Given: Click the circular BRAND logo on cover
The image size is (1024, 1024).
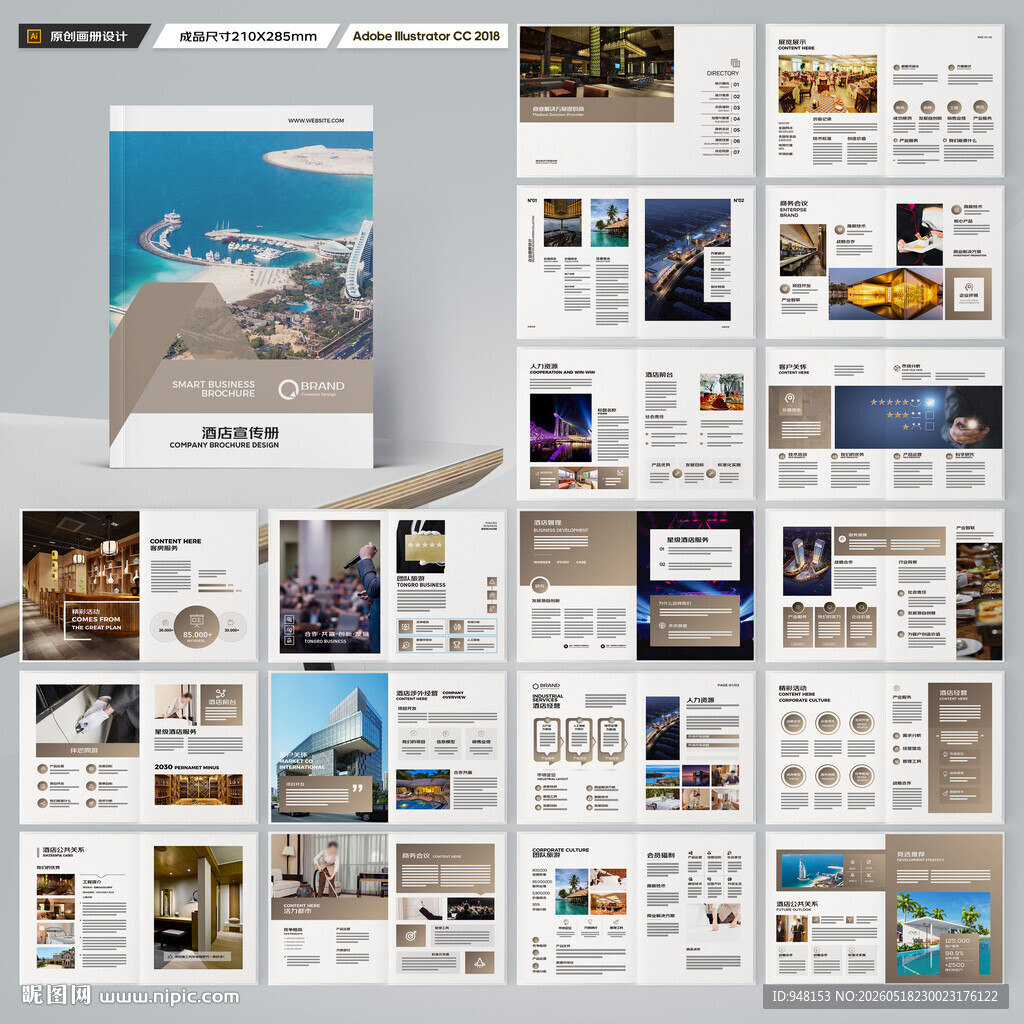Looking at the screenshot, I should [x=288, y=389].
